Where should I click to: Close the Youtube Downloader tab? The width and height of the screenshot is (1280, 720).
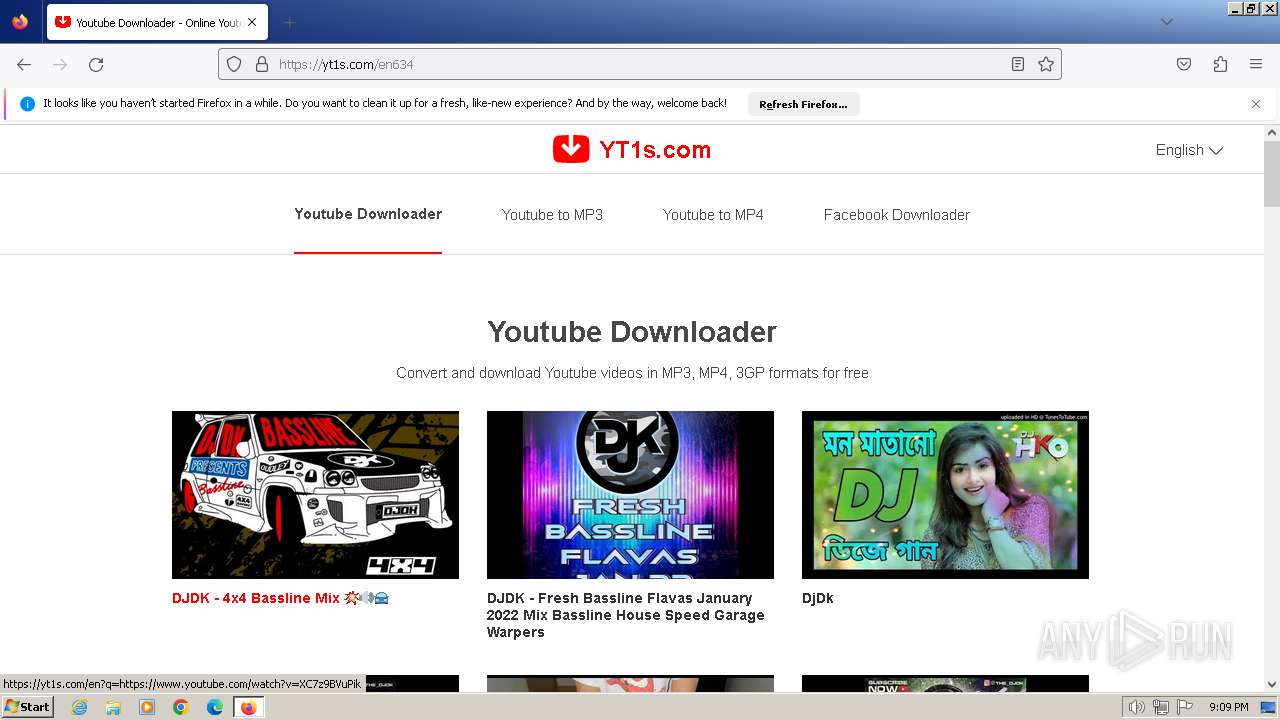pos(252,22)
